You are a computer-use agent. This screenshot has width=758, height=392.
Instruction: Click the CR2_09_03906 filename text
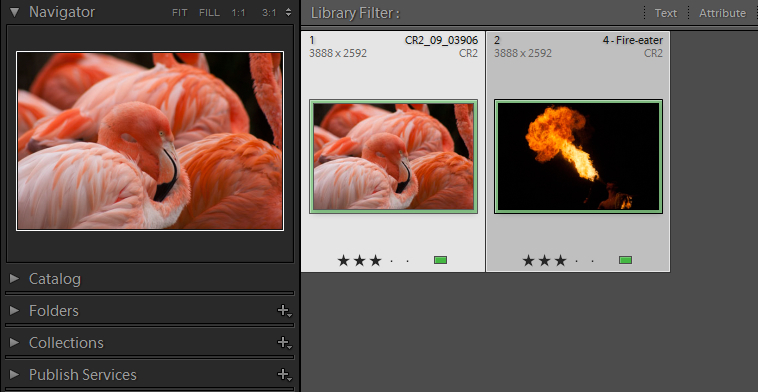(441, 41)
